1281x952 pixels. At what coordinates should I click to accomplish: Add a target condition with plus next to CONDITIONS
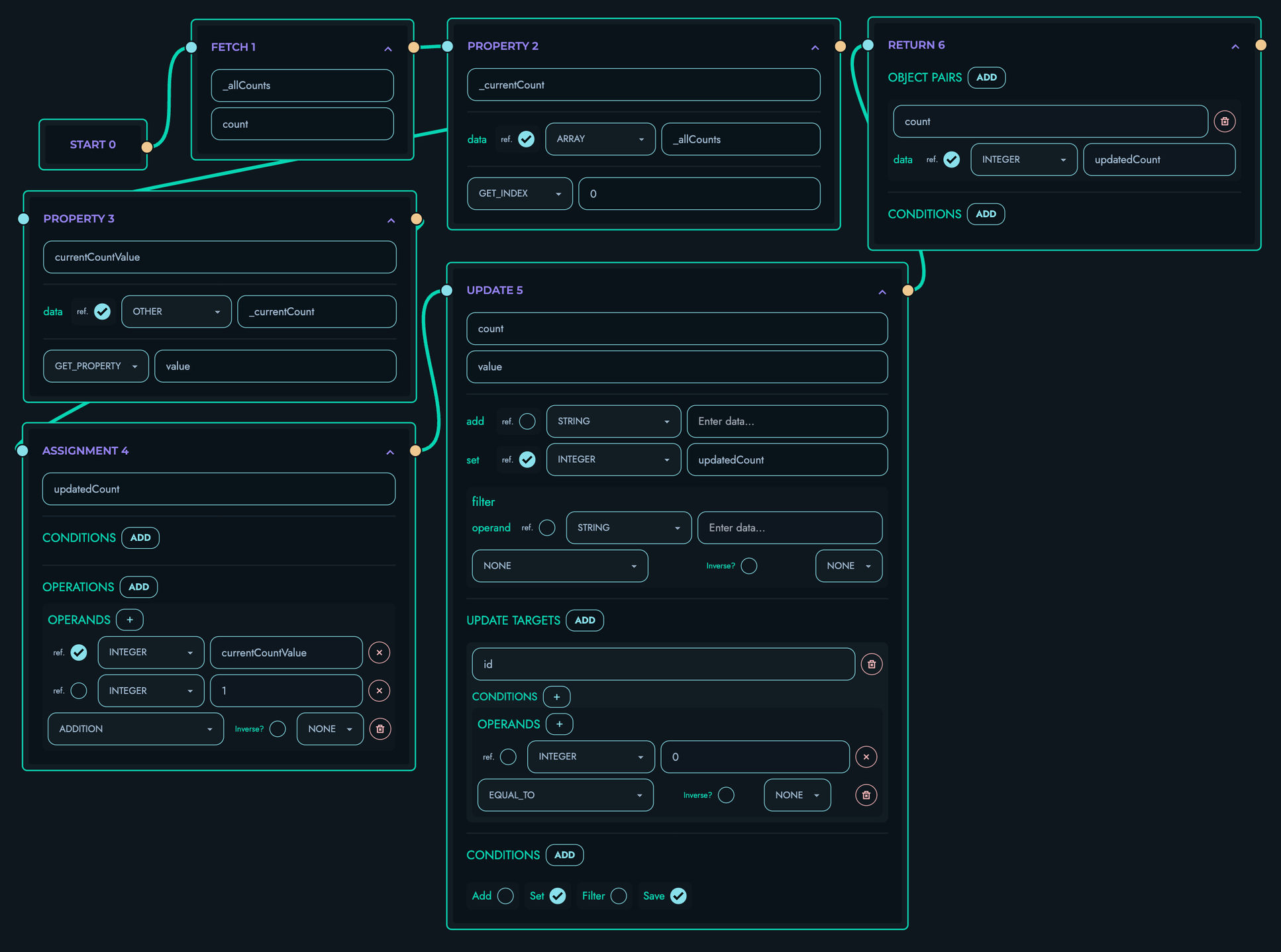pyautogui.click(x=557, y=696)
